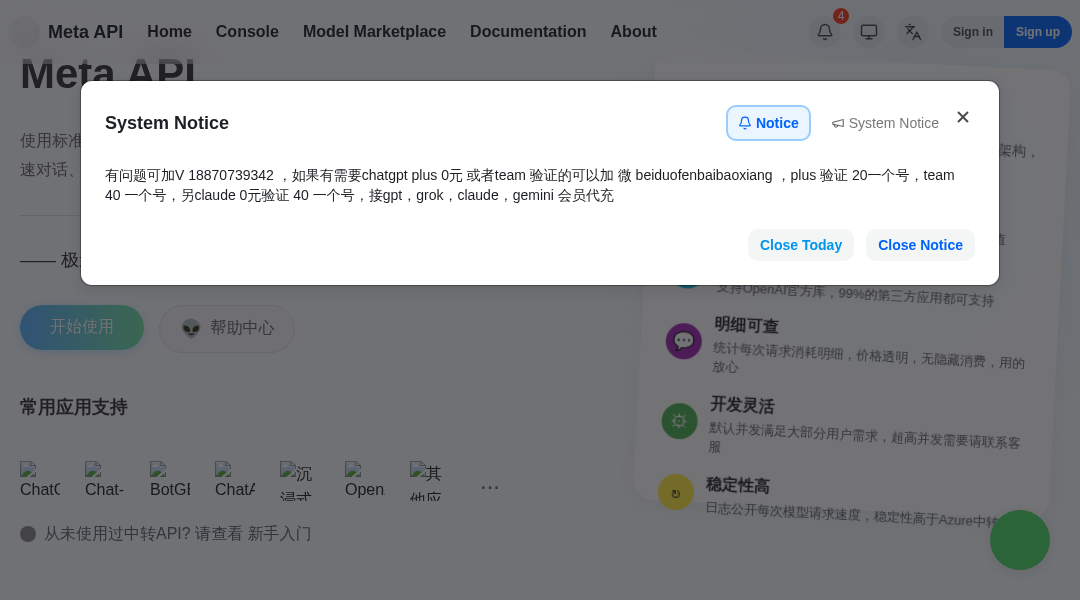Open the 其他应用 app entry
The height and width of the screenshot is (600, 1080).
(426, 480)
